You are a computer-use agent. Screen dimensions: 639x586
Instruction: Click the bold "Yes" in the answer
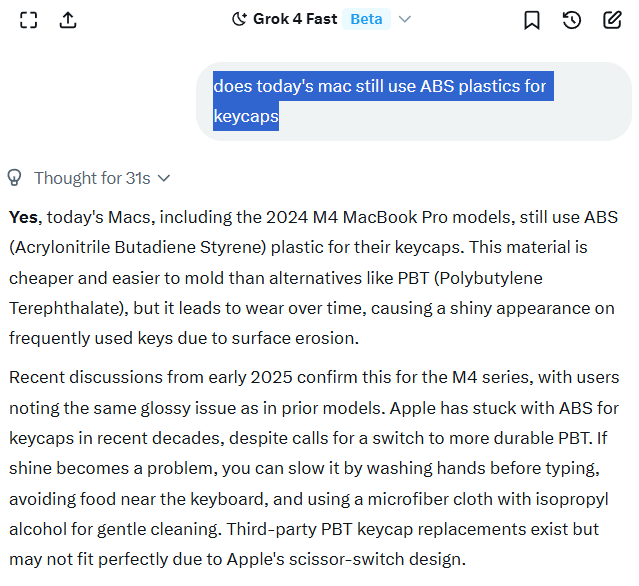pyautogui.click(x=25, y=217)
